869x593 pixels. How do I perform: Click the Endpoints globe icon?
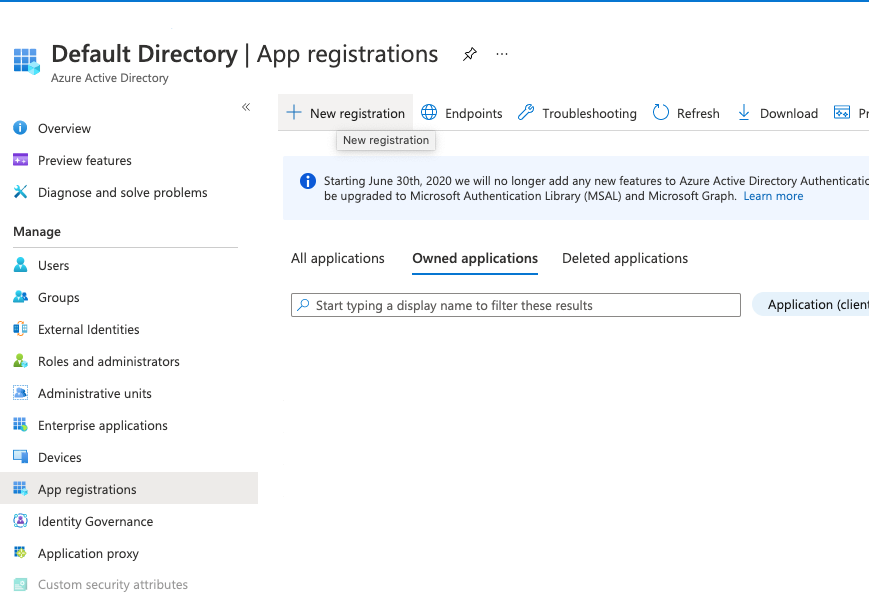click(x=429, y=113)
